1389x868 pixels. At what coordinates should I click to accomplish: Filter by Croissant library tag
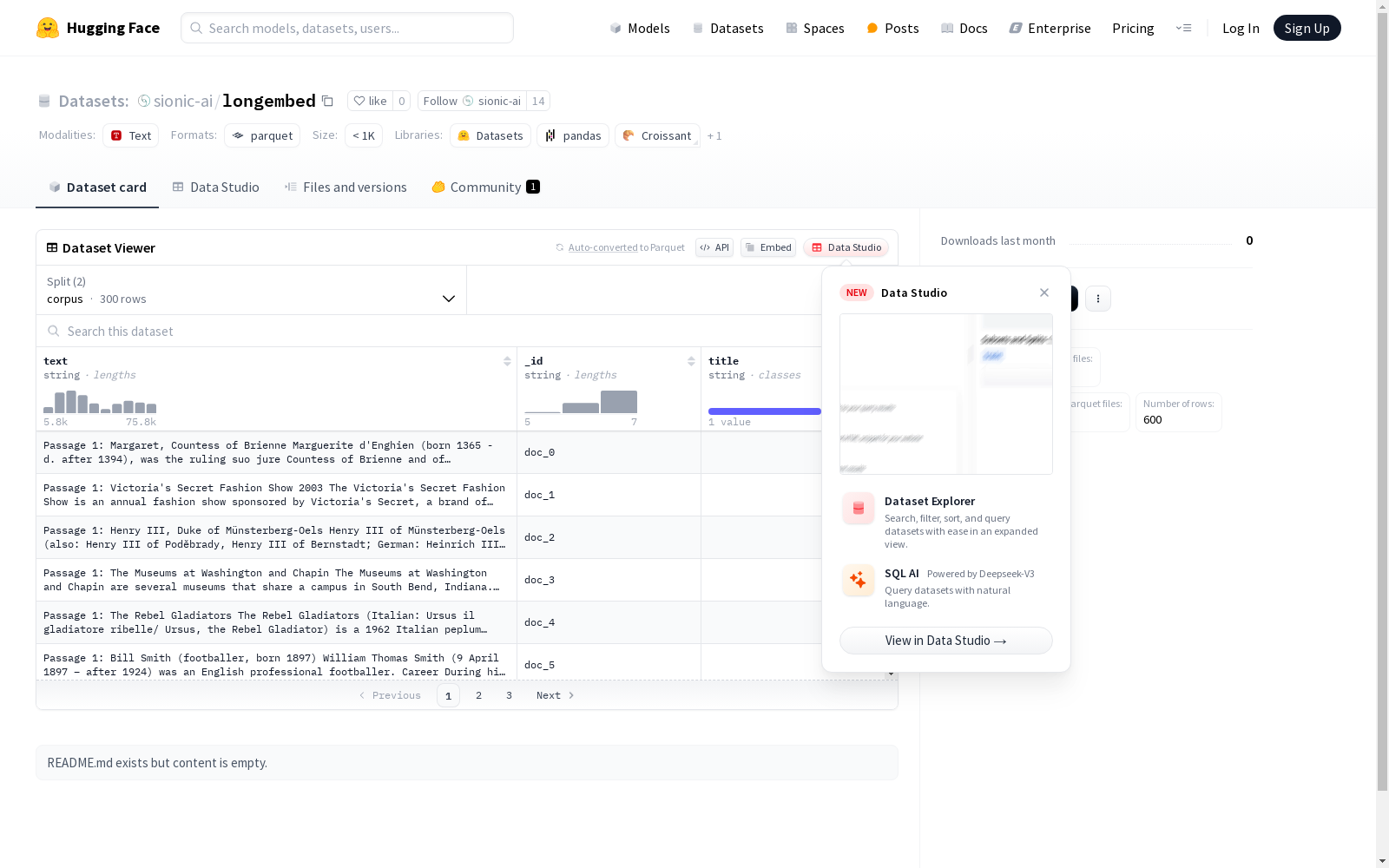pyautogui.click(x=657, y=135)
